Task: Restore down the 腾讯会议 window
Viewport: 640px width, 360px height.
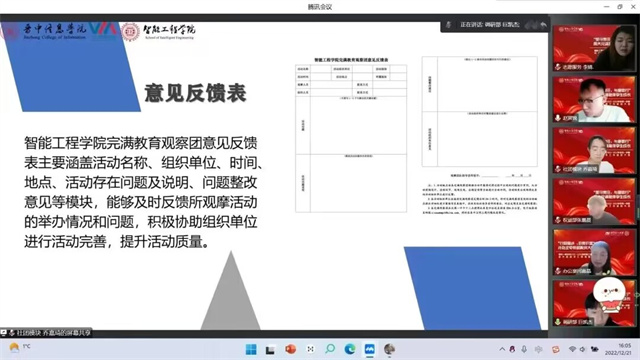Action: point(620,7)
